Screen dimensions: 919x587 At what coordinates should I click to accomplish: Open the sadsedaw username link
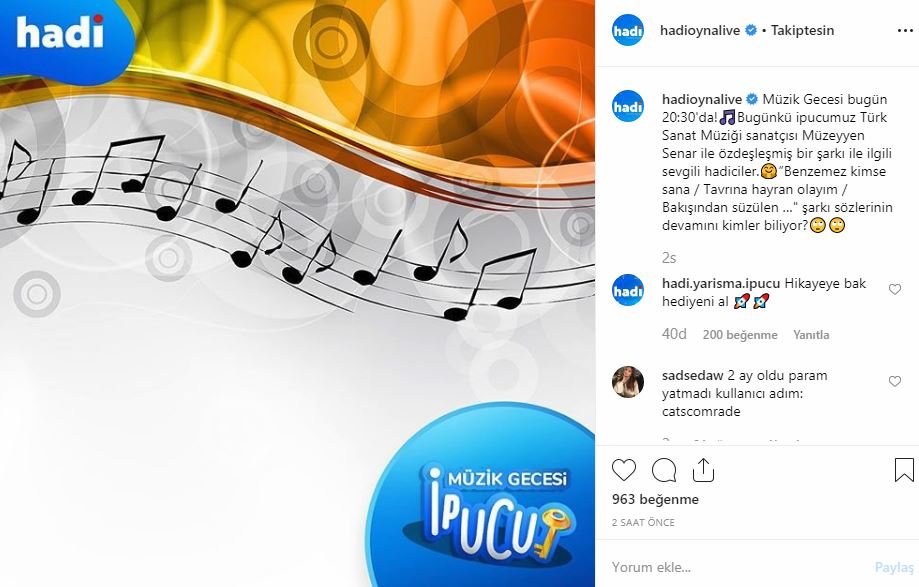coord(693,376)
